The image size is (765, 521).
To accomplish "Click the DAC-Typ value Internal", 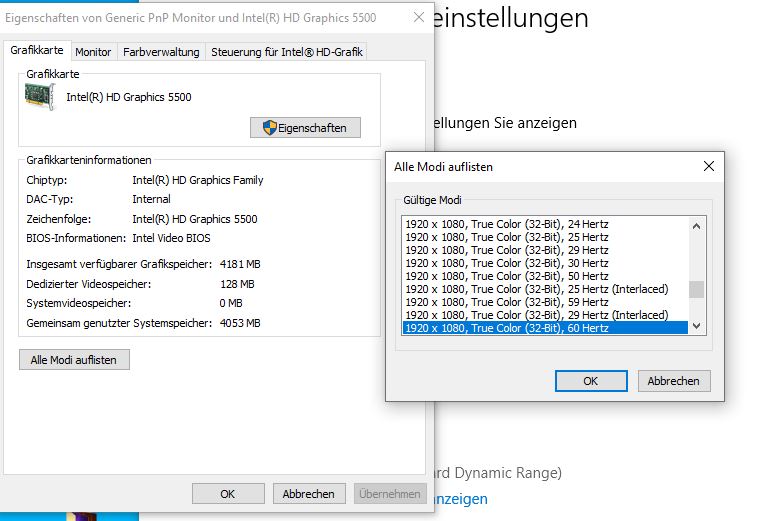I will (x=151, y=199).
